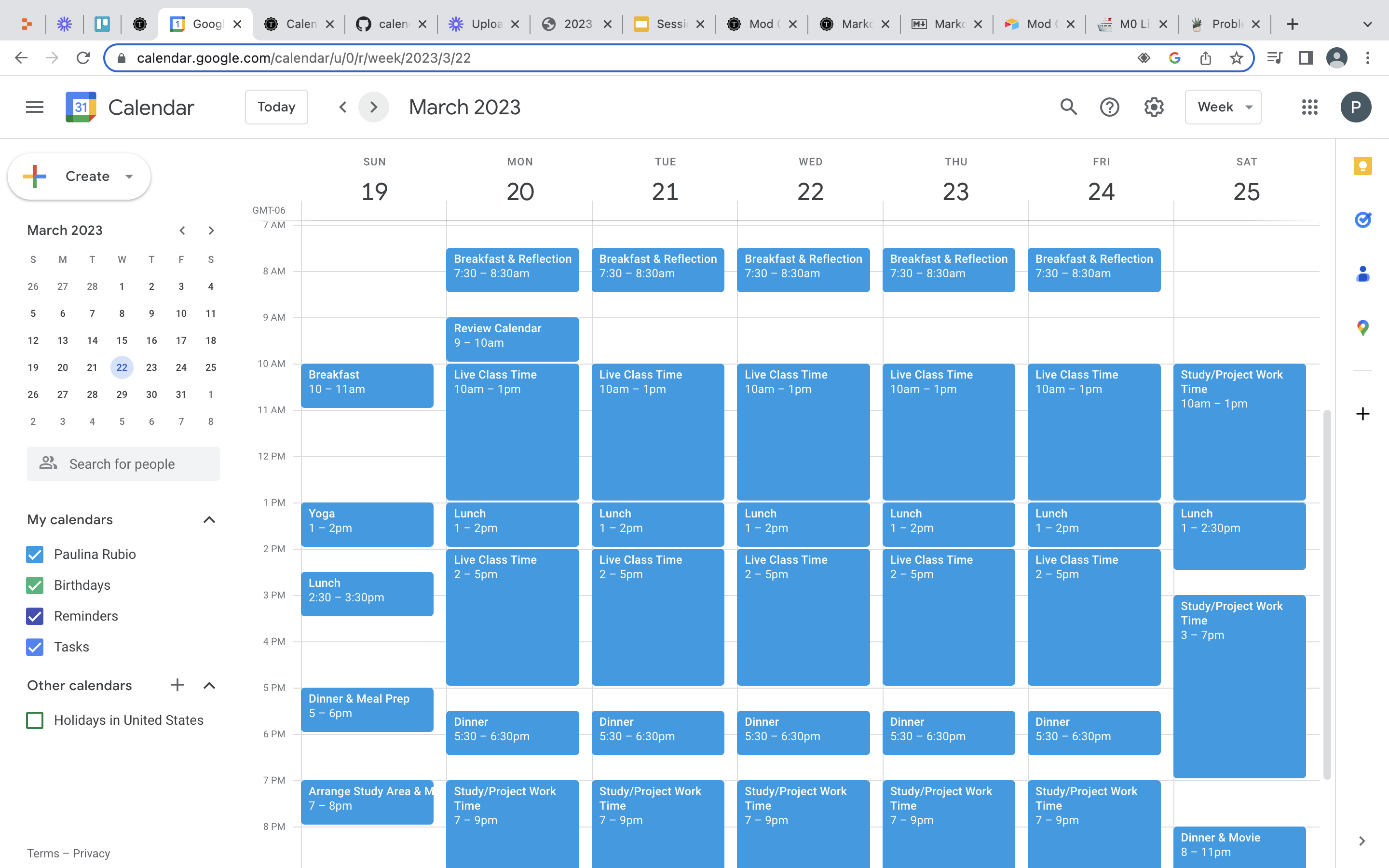Open the Terms link

(x=43, y=853)
